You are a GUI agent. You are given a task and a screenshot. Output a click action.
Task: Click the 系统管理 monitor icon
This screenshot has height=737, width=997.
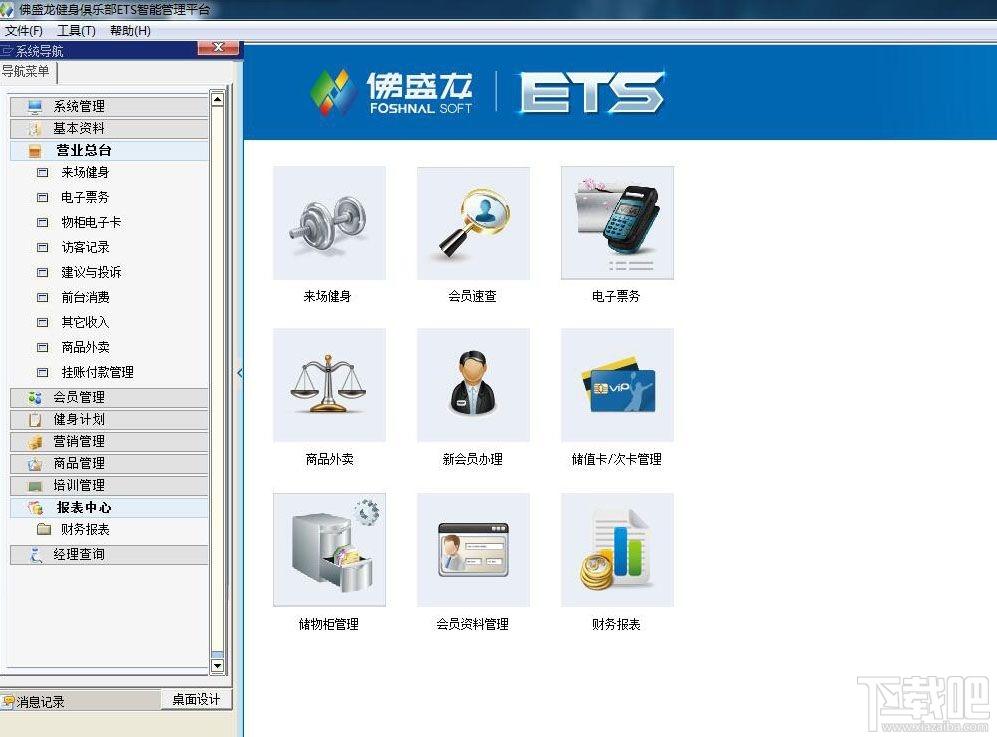[x=35, y=106]
